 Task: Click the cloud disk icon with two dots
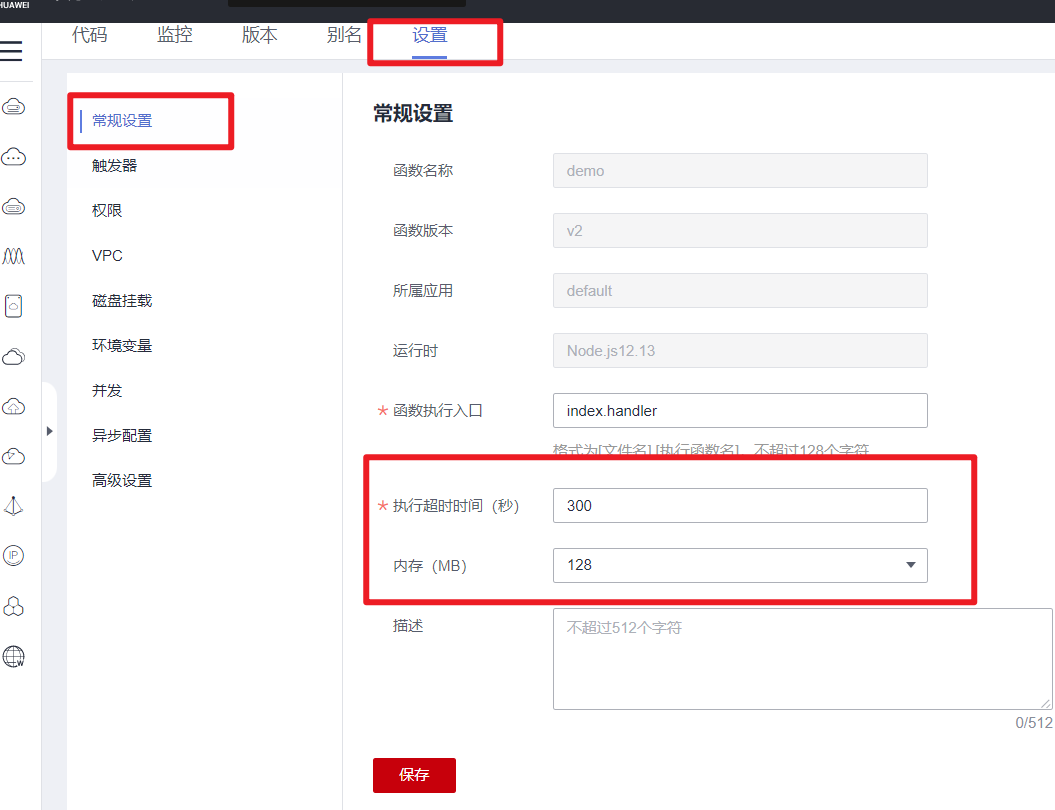(x=13, y=207)
